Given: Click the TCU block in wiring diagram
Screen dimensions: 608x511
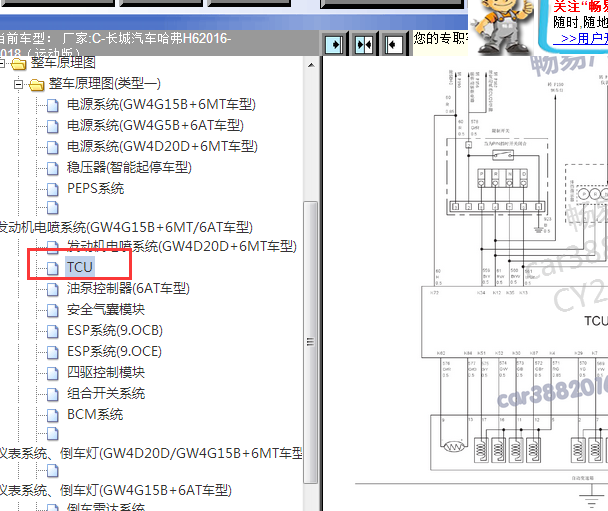Looking at the screenshot, I should tap(515, 322).
